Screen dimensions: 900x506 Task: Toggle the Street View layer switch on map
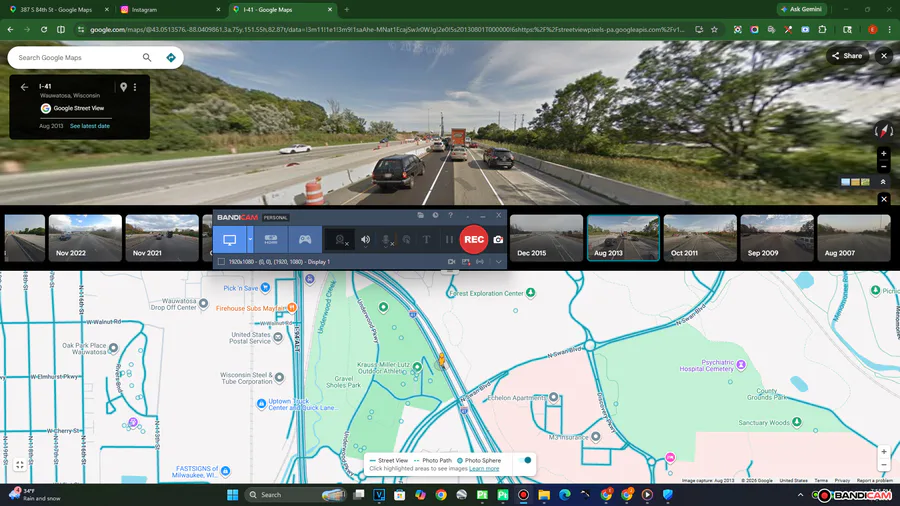[x=525, y=460]
